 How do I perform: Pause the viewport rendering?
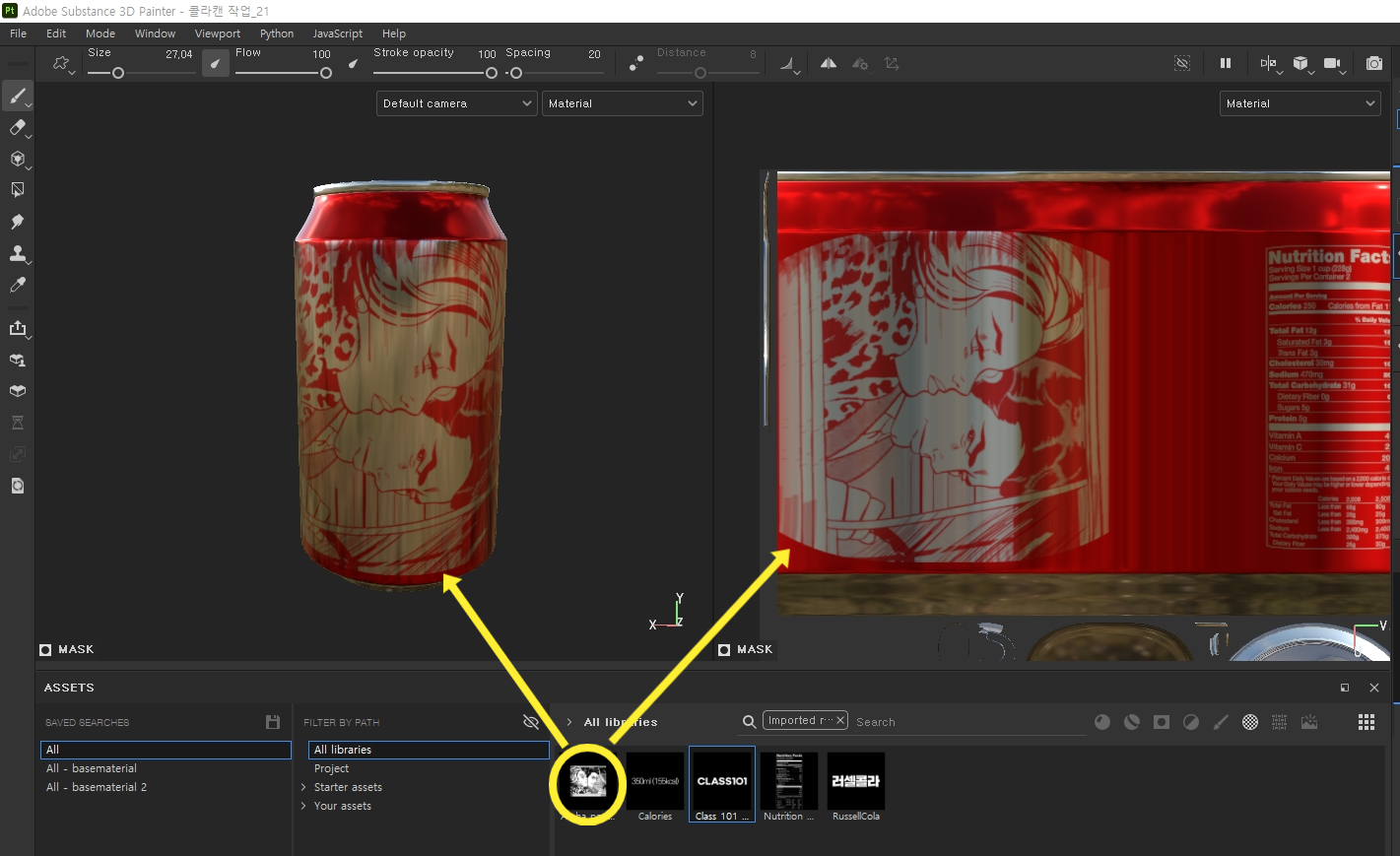[1226, 63]
